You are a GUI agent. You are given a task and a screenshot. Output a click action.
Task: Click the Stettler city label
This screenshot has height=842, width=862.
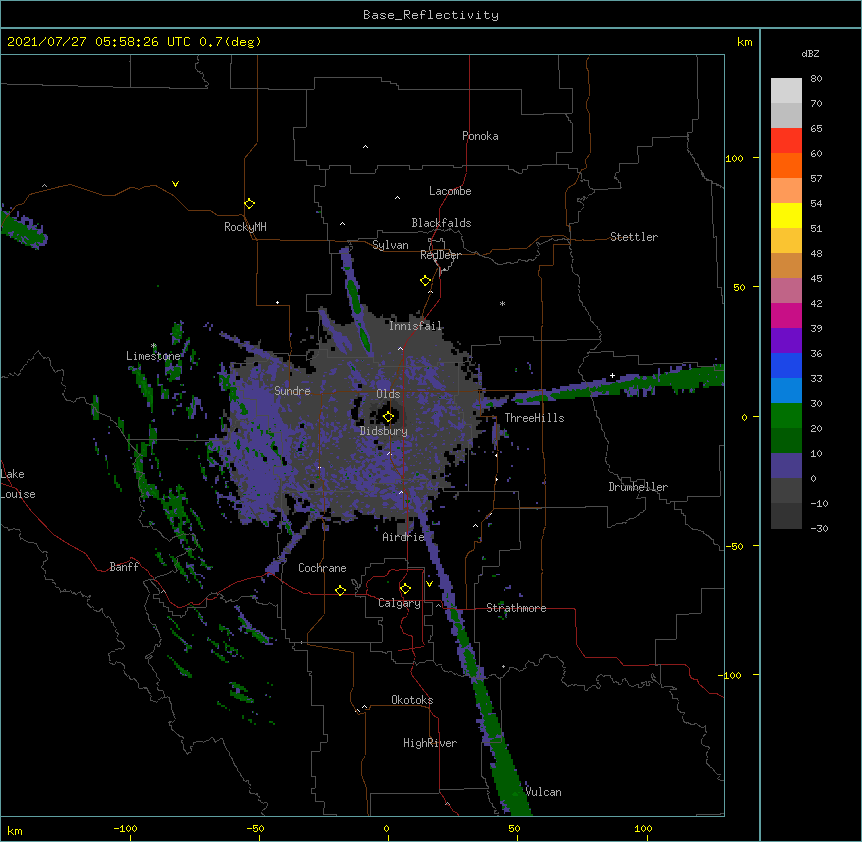coord(634,237)
